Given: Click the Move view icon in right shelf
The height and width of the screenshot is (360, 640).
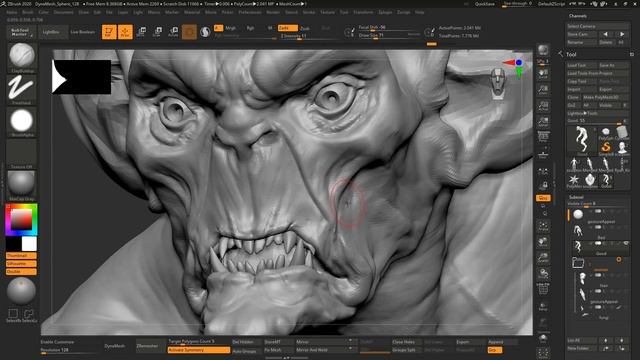Looking at the screenshot, I should [543, 242].
